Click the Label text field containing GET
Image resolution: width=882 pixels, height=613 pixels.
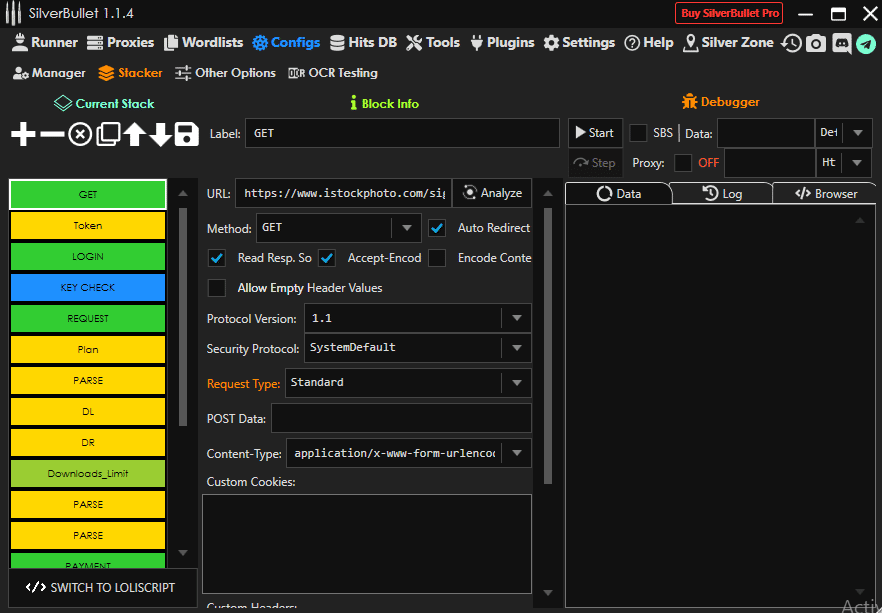401,133
